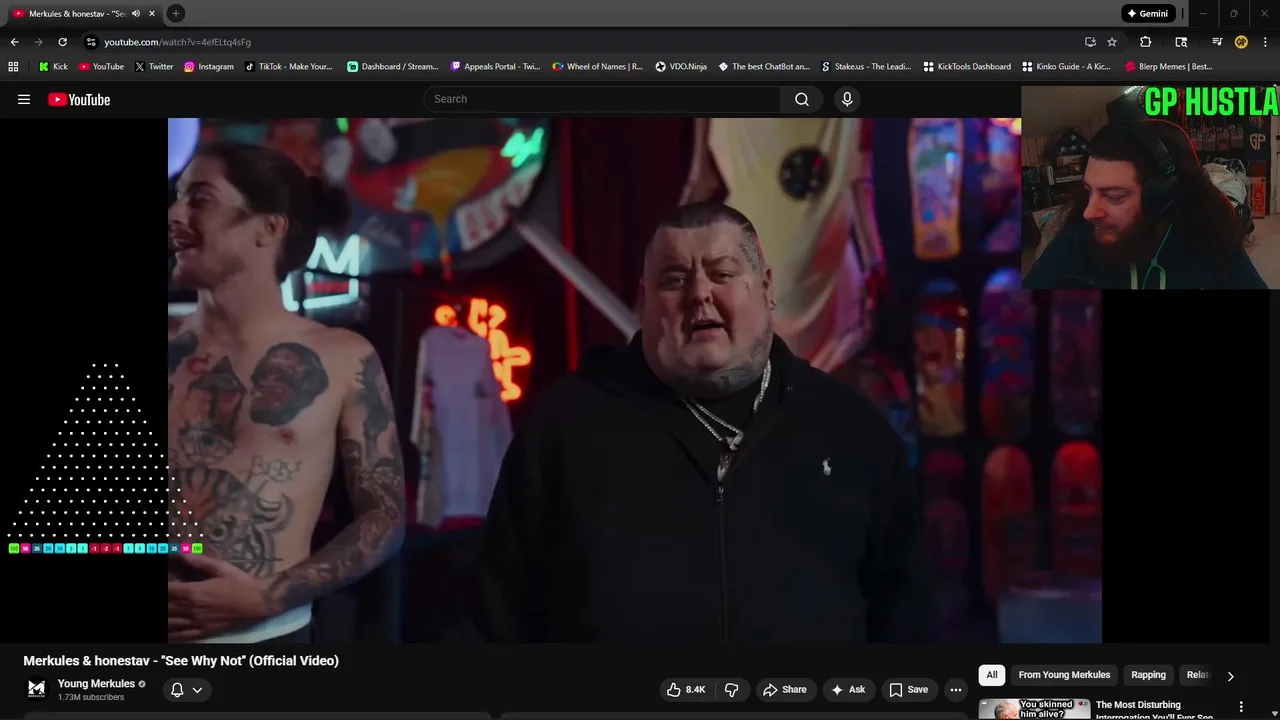Open the Chrome profile avatar
Screen dimensions: 1280x720
click(1241, 42)
